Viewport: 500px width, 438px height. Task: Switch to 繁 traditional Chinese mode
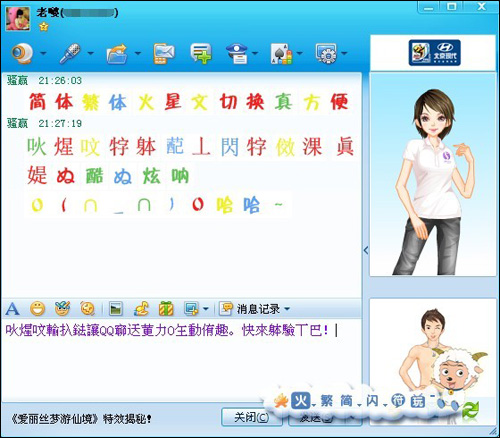click(x=327, y=401)
